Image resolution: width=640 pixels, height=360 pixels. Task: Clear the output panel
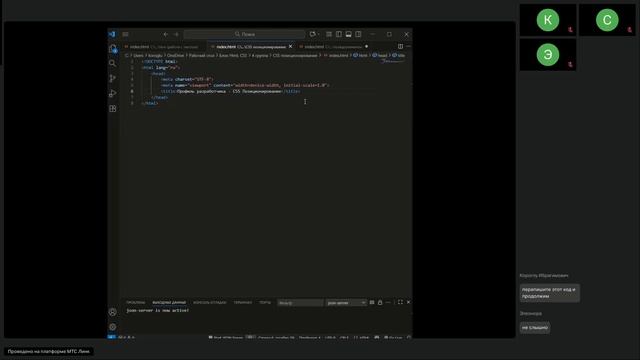pos(372,302)
